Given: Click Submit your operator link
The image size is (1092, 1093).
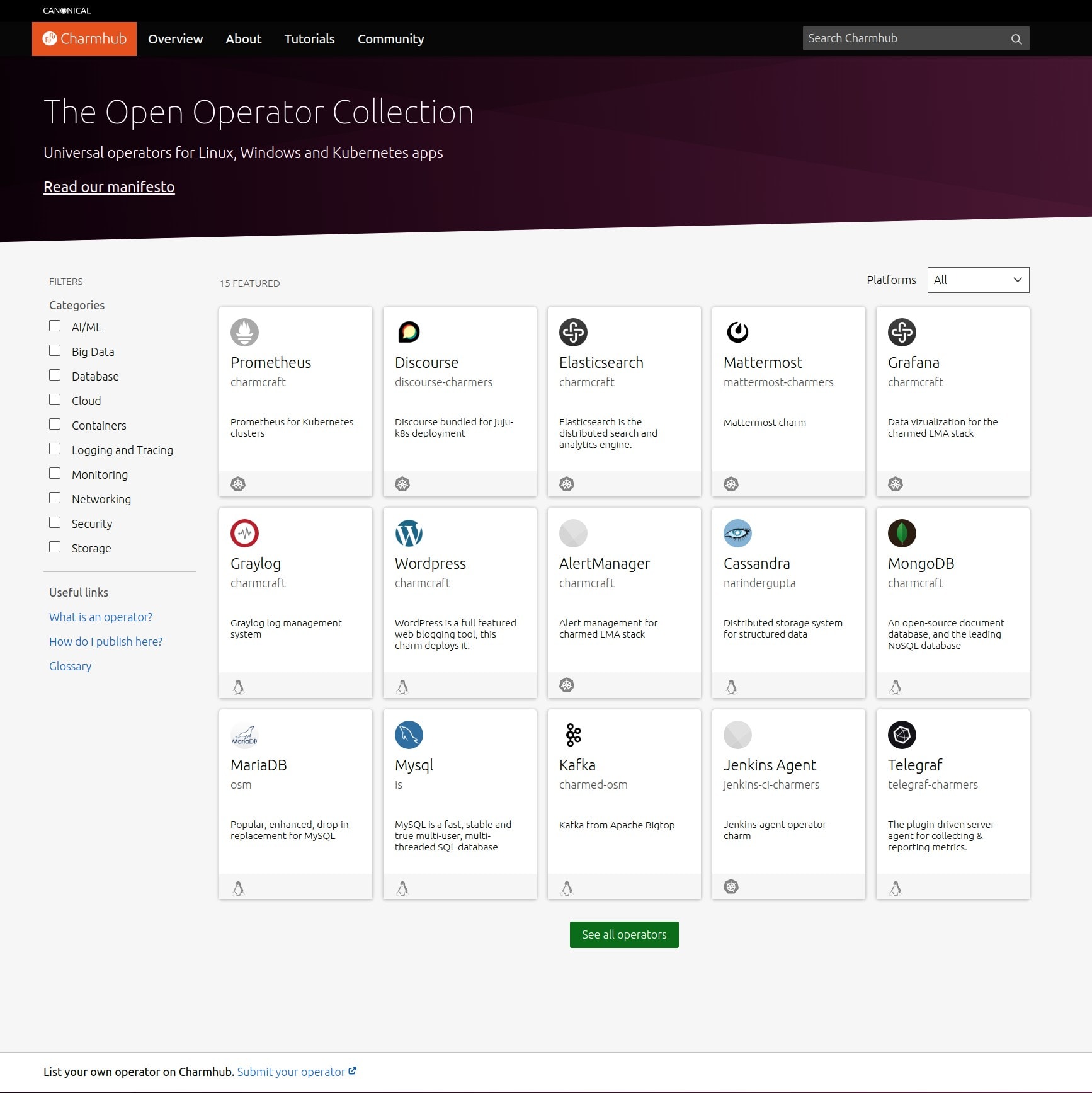Looking at the screenshot, I should pyautogui.click(x=297, y=1072).
